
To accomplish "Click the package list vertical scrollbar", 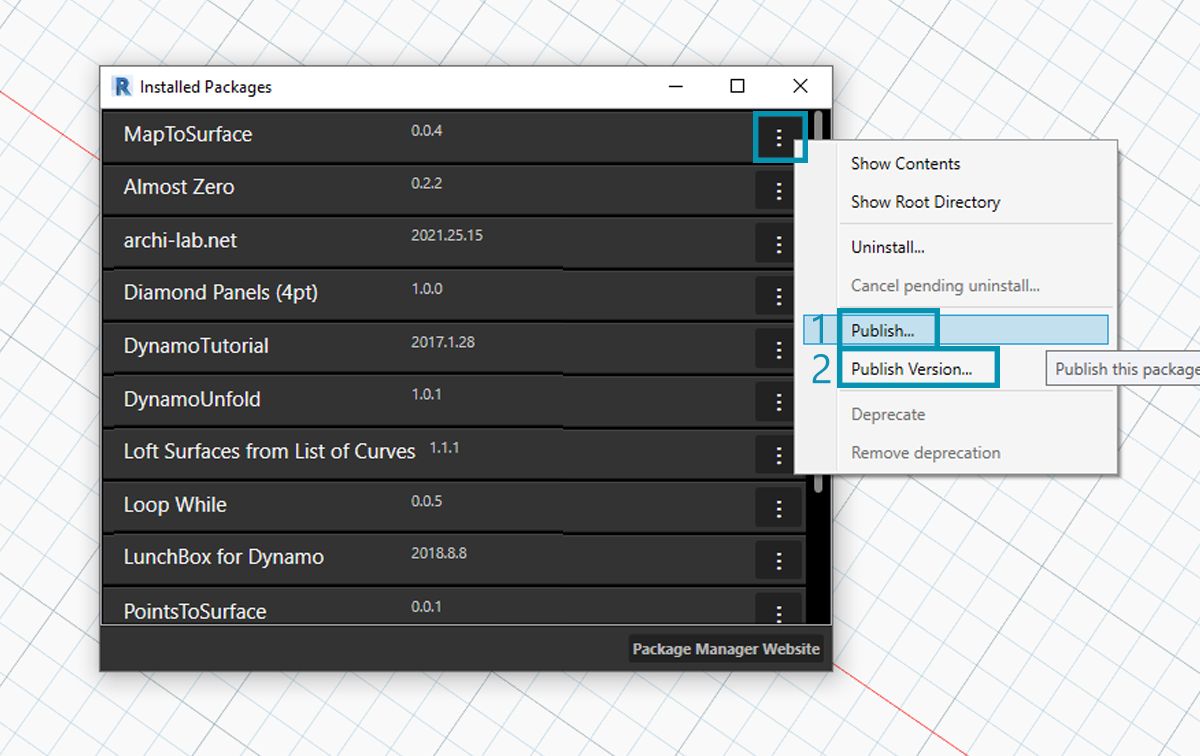I will tap(818, 300).
